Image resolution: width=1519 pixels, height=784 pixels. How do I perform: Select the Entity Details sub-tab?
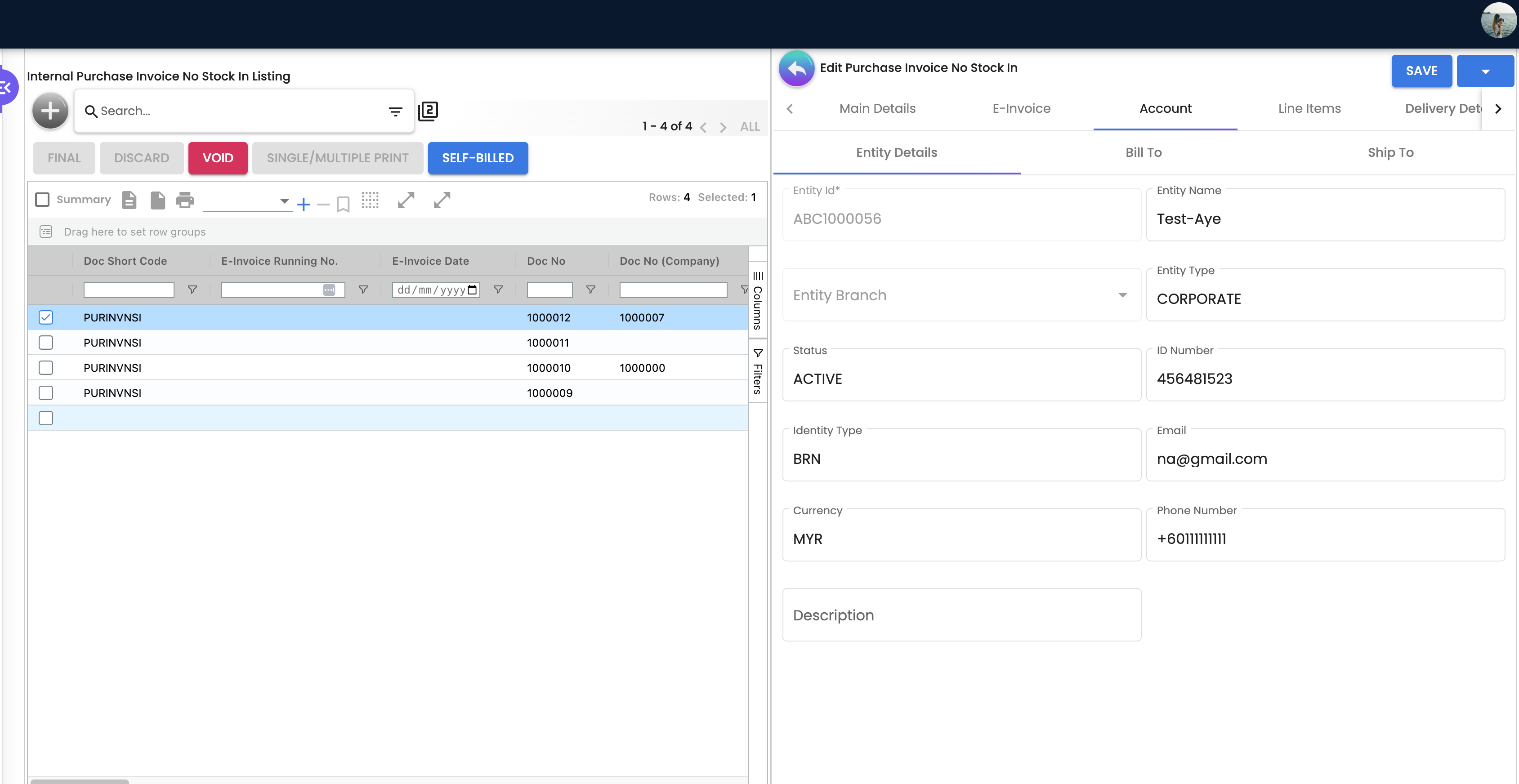tap(896, 153)
